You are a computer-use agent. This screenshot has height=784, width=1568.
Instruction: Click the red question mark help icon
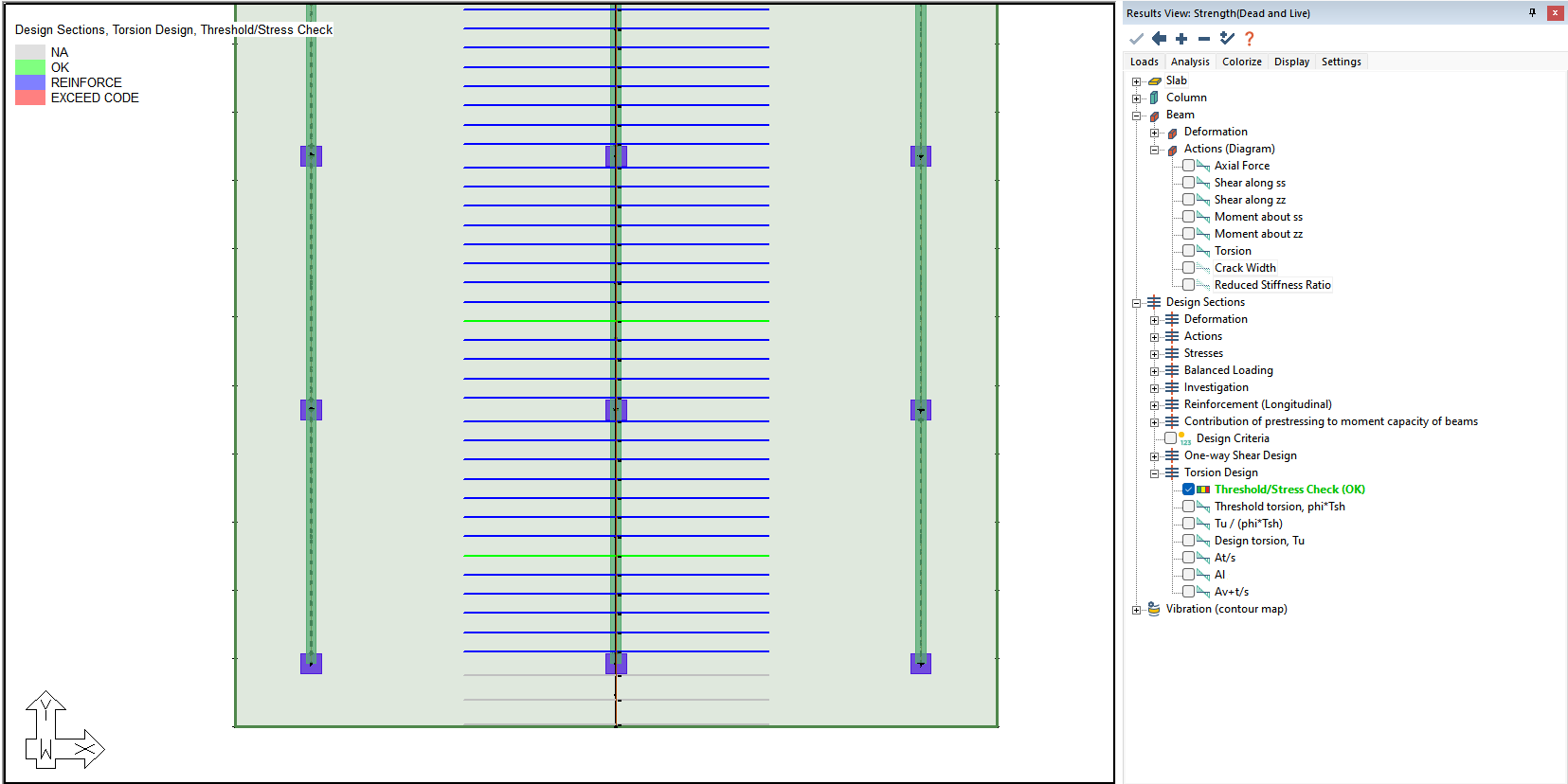pyautogui.click(x=1250, y=39)
